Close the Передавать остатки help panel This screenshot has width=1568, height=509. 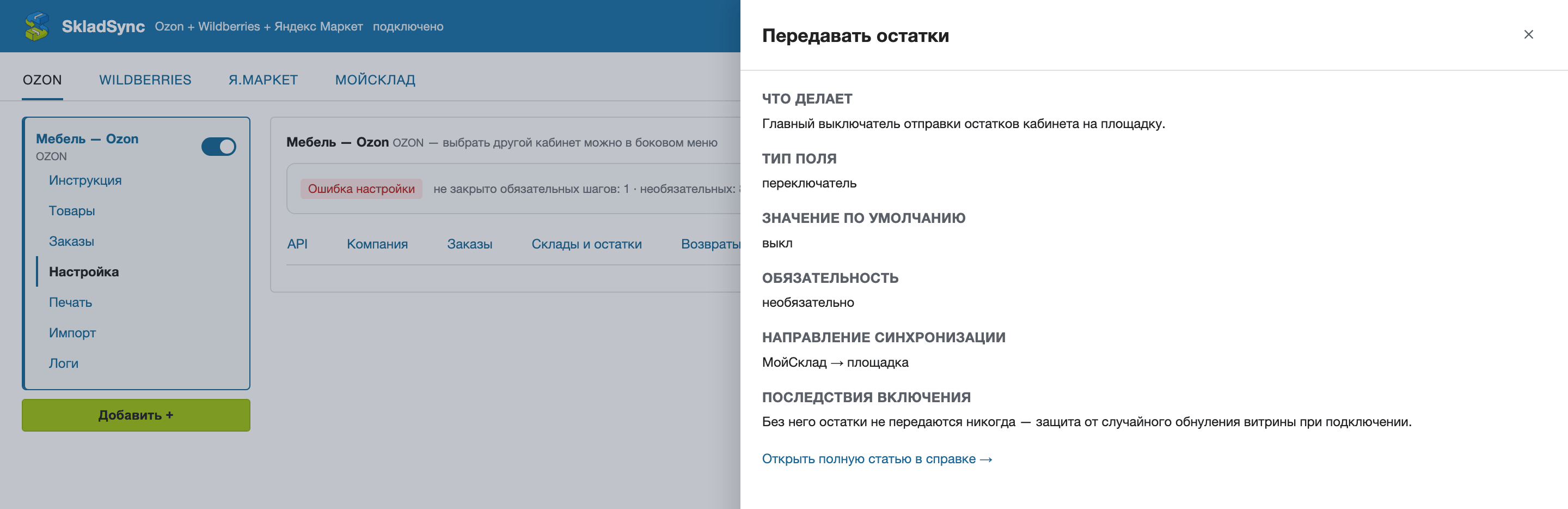coord(1528,35)
